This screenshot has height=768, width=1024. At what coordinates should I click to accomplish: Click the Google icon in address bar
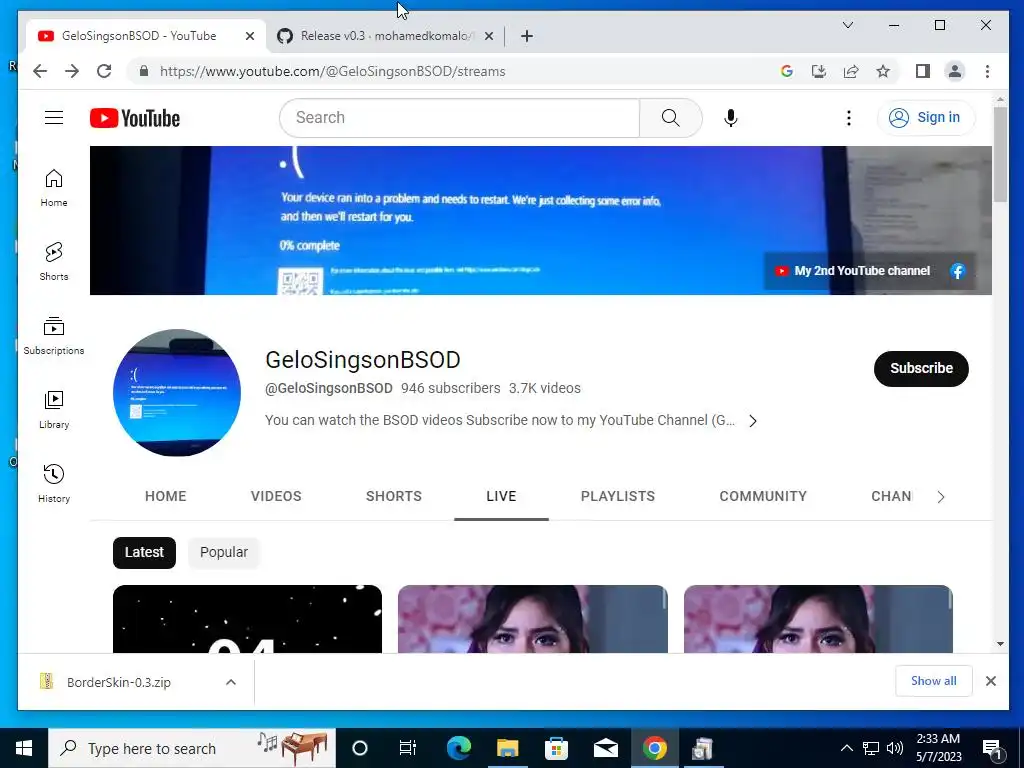pos(786,71)
